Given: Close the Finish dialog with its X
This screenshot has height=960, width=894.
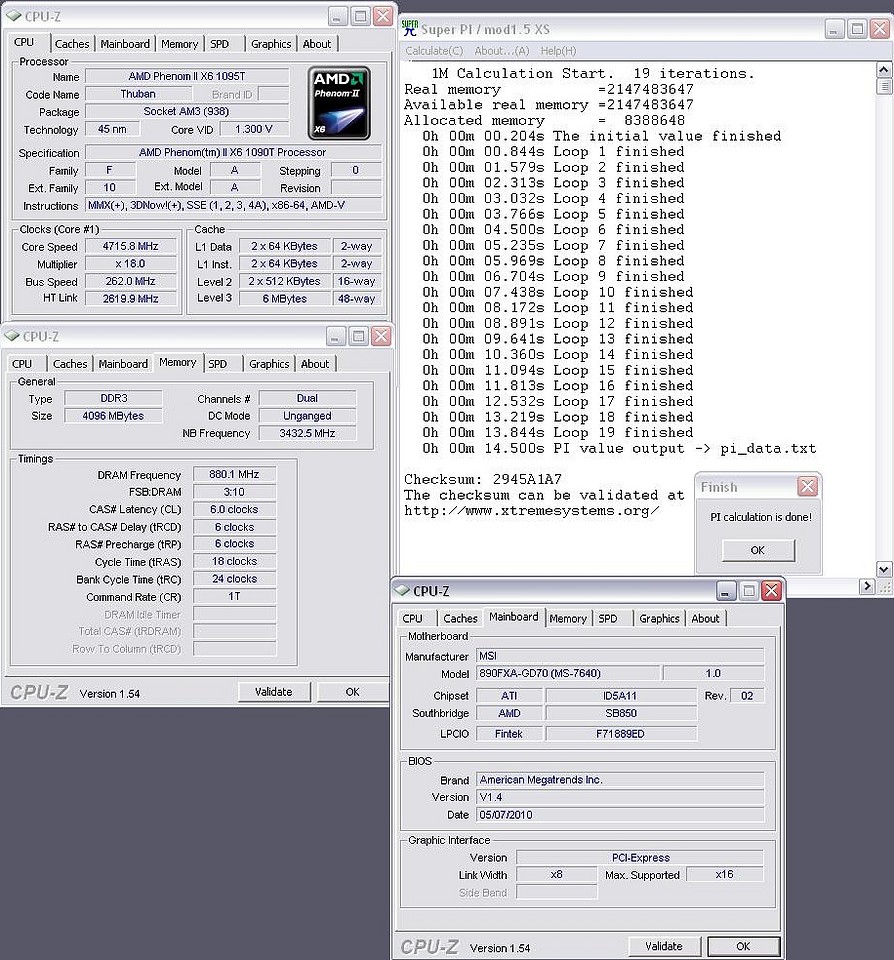Looking at the screenshot, I should [x=807, y=487].
